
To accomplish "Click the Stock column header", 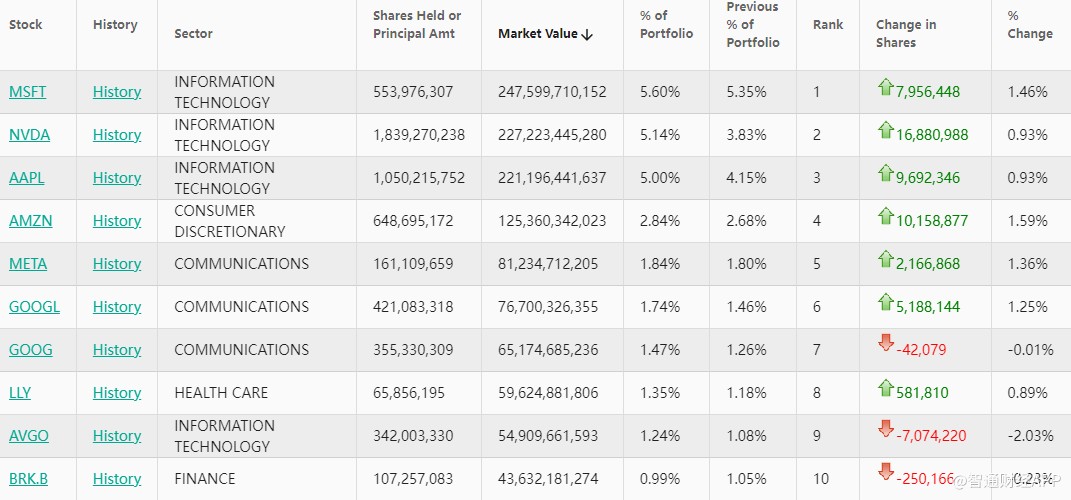I will coord(26,24).
